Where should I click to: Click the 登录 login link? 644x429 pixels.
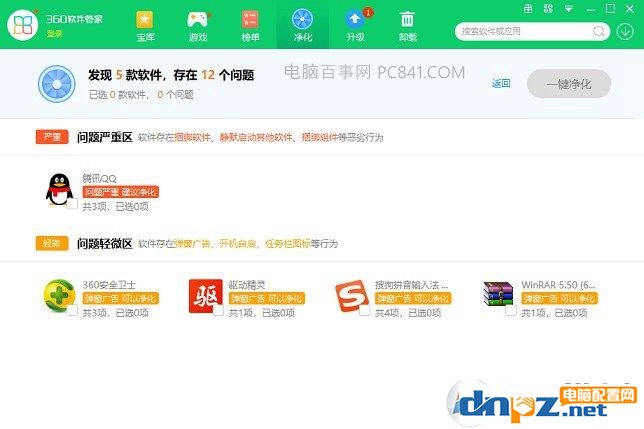tap(54, 34)
